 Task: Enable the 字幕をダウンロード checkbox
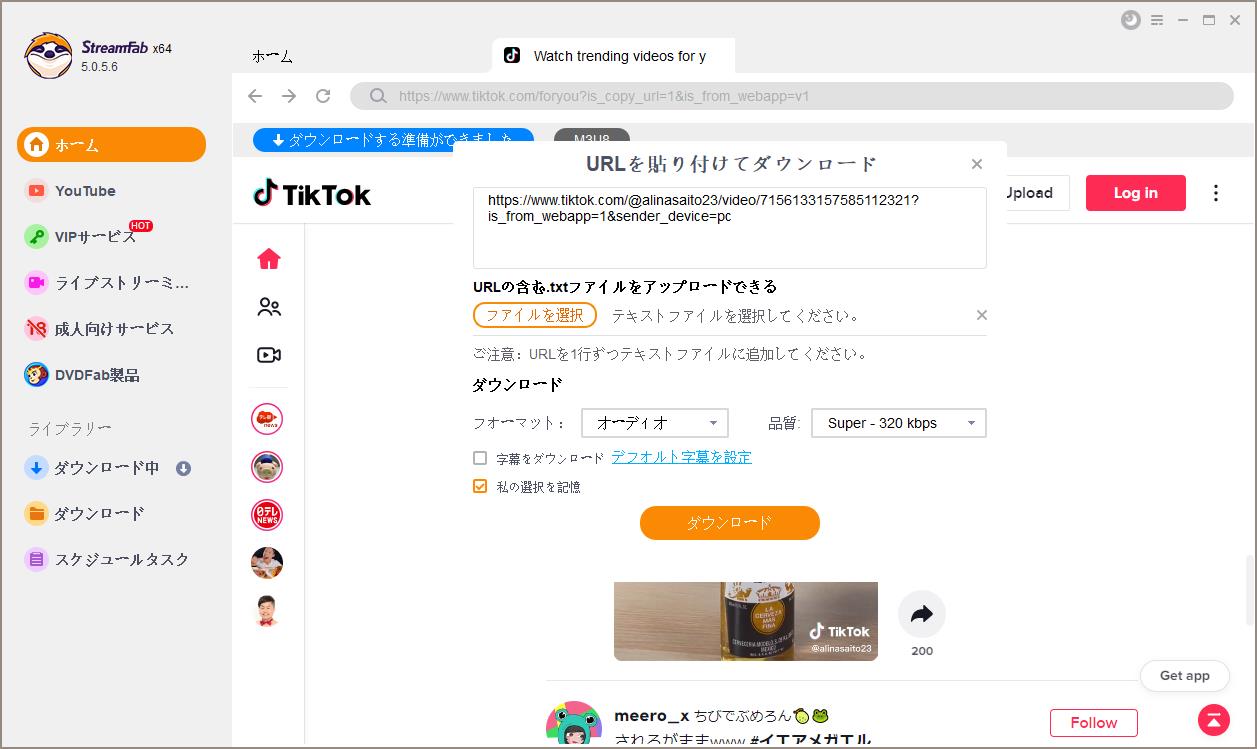coord(480,458)
